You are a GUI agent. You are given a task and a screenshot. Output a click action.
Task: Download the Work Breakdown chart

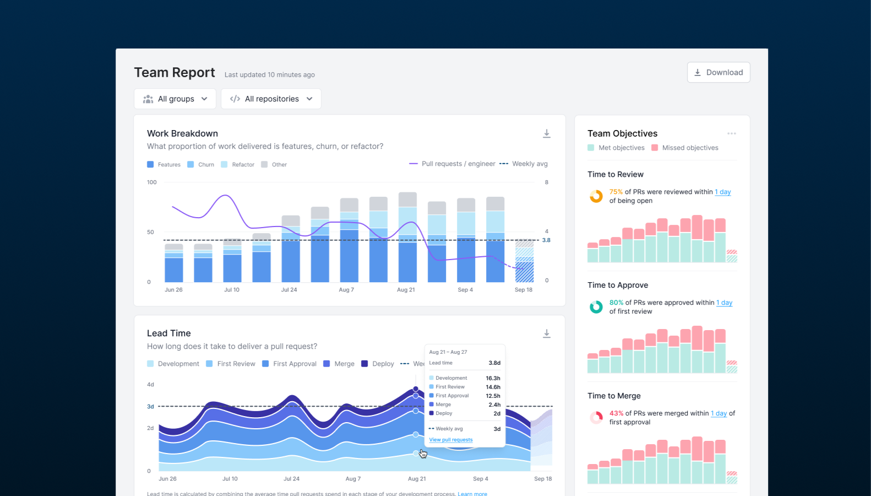pos(546,134)
